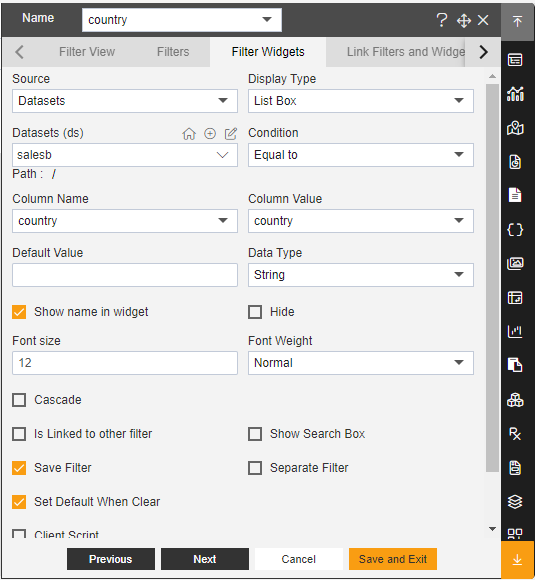Screen dimensions: 535x580
Task: Enable the Cascade checkbox
Action: point(19,400)
